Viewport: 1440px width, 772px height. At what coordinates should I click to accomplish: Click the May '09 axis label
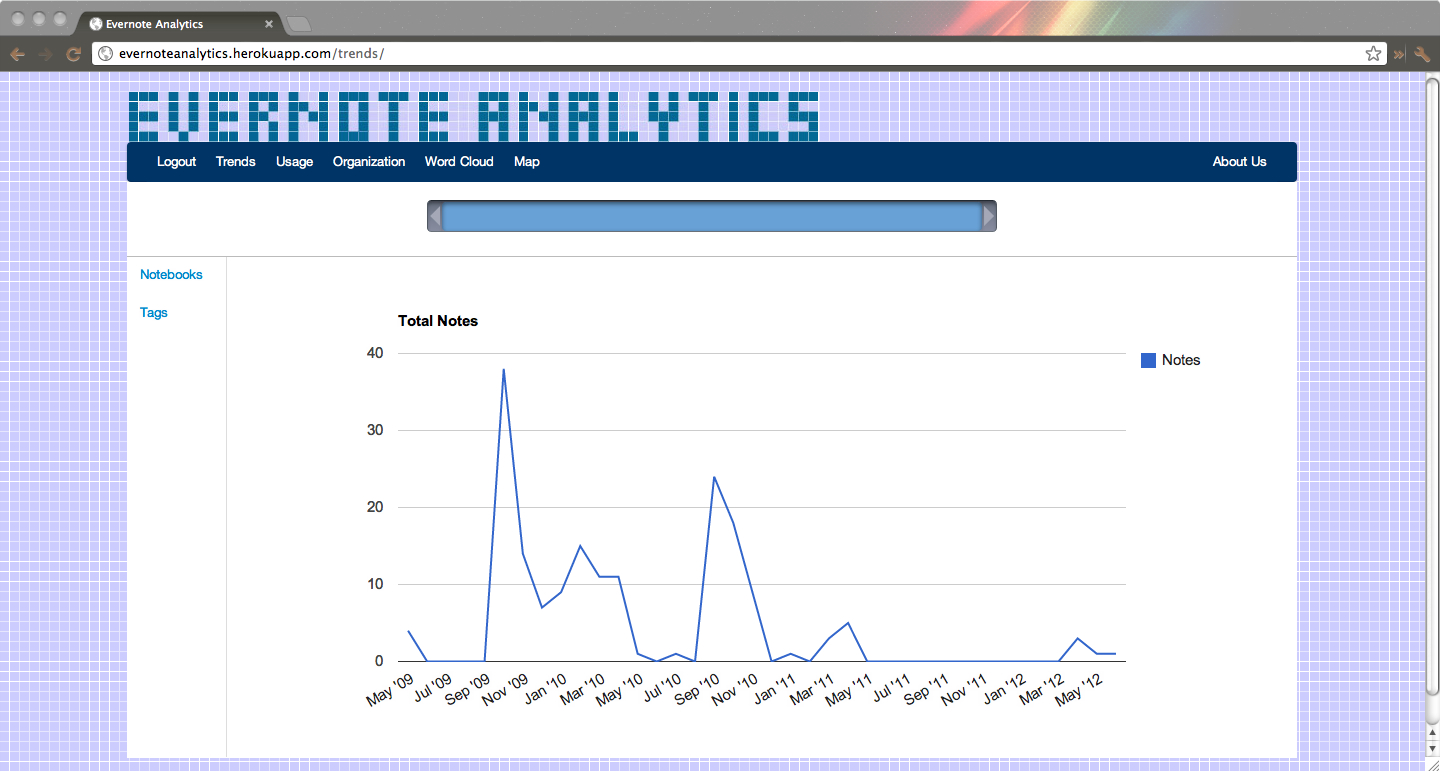pyautogui.click(x=390, y=690)
